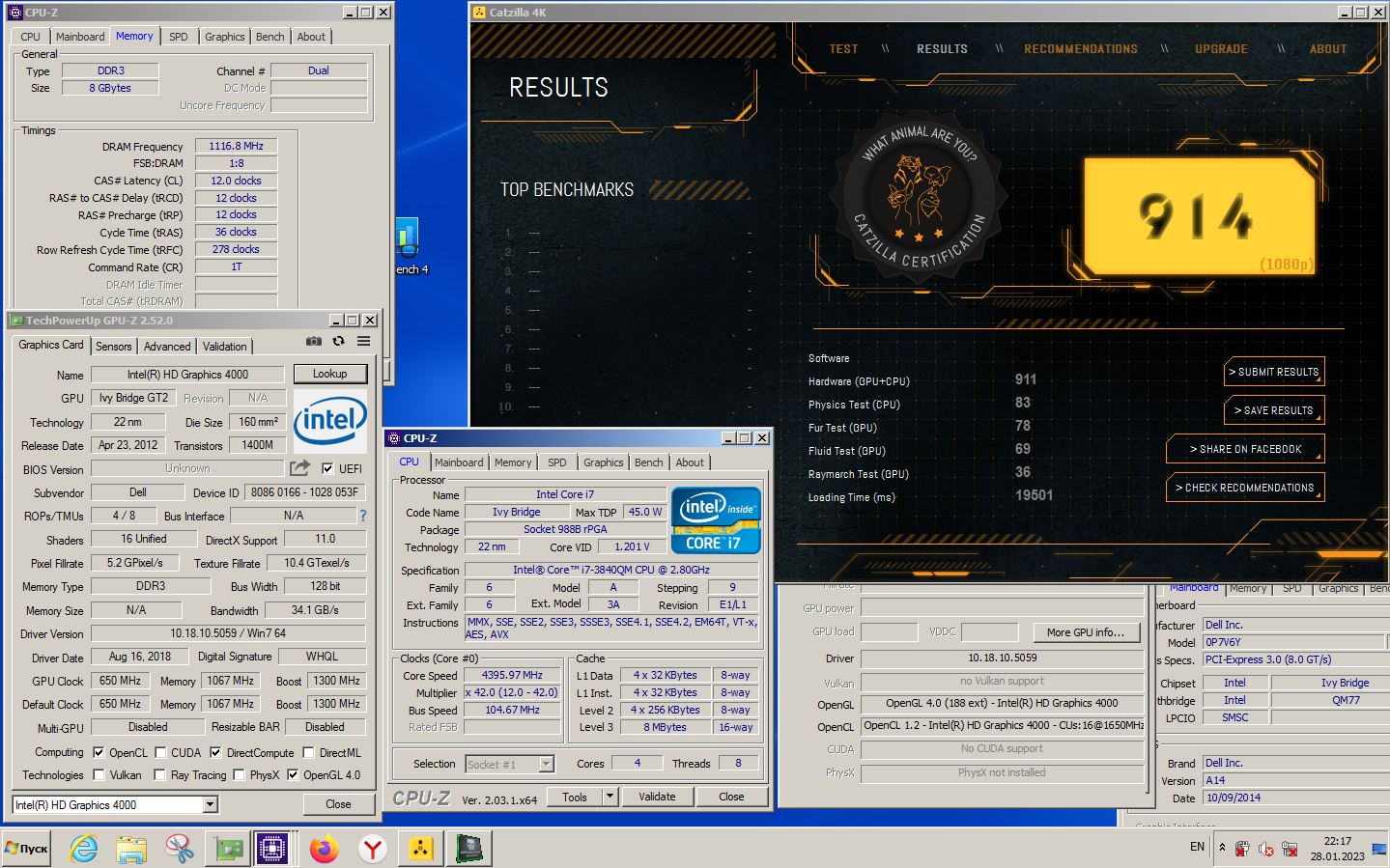Click the BIOS version share/export icon

click(x=300, y=468)
